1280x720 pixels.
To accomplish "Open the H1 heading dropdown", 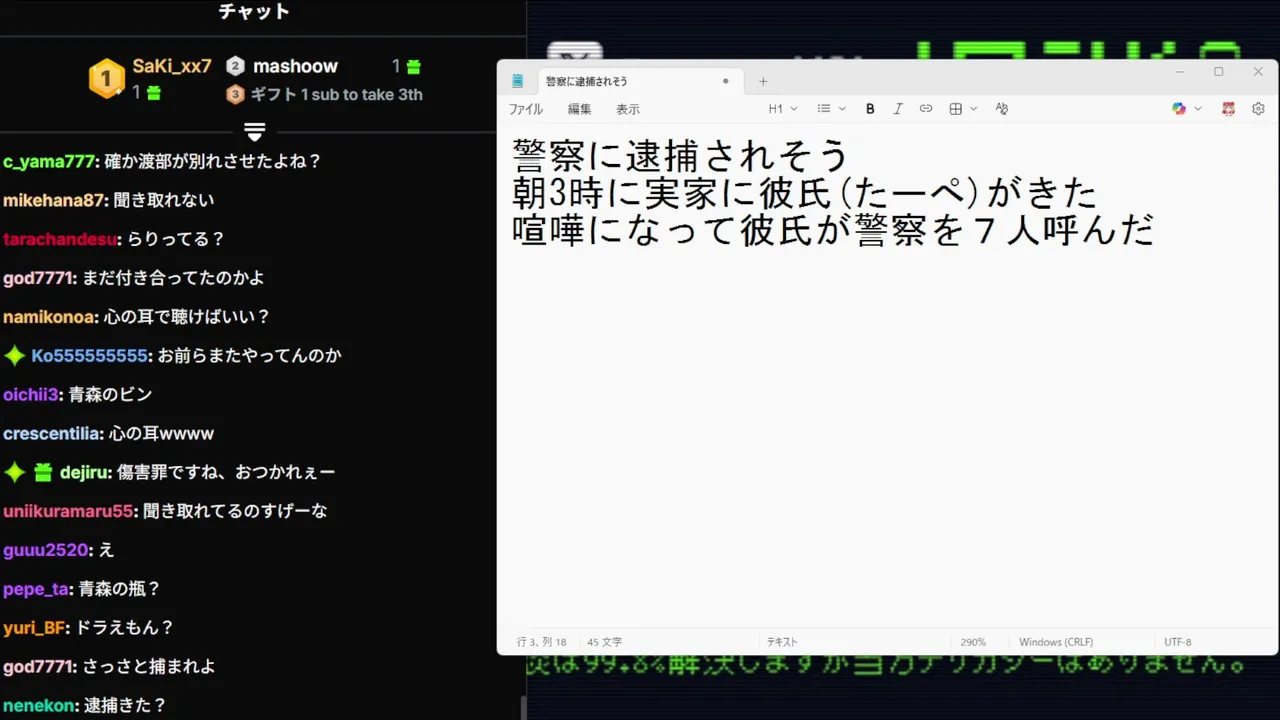I will tap(783, 109).
